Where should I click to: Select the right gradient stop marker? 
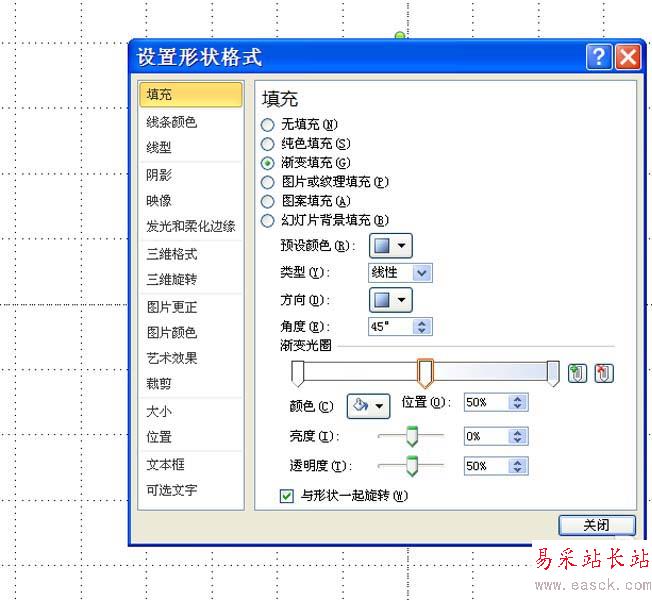[x=553, y=373]
